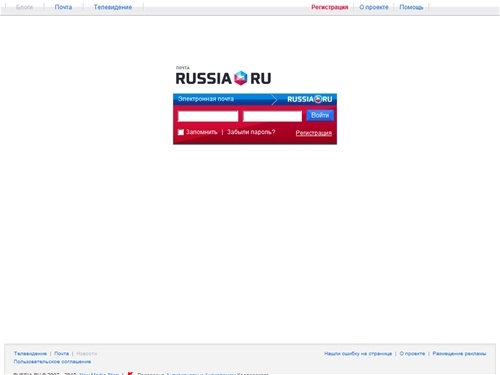Open the Пользовательское соглашение link
The width and height of the screenshot is (500, 375).
click(52, 362)
